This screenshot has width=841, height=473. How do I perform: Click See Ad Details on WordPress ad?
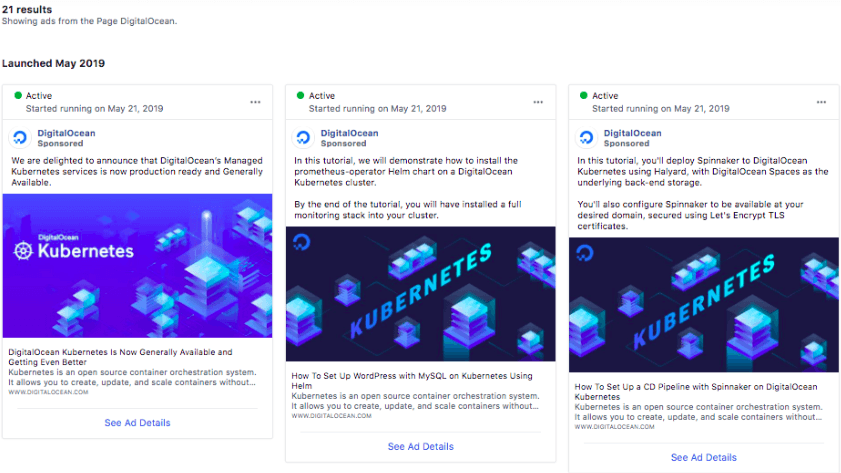pyautogui.click(x=420, y=447)
